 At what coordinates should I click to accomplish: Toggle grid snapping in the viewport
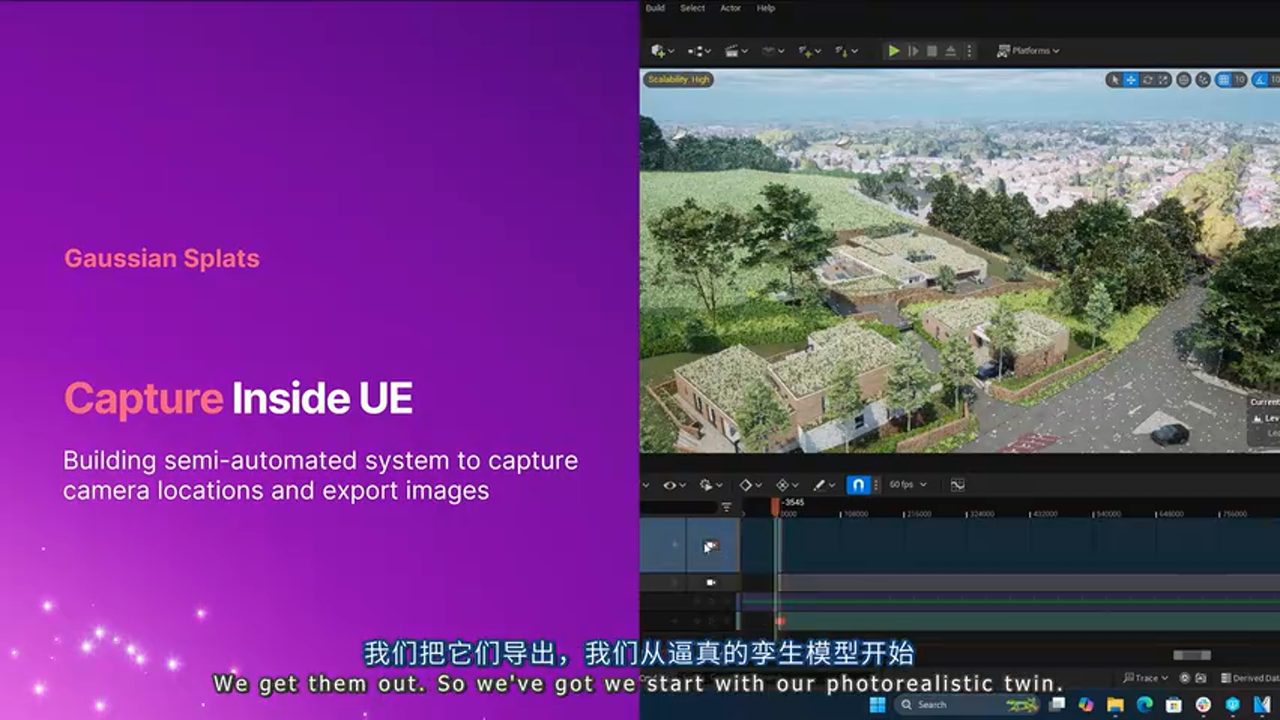point(1222,80)
